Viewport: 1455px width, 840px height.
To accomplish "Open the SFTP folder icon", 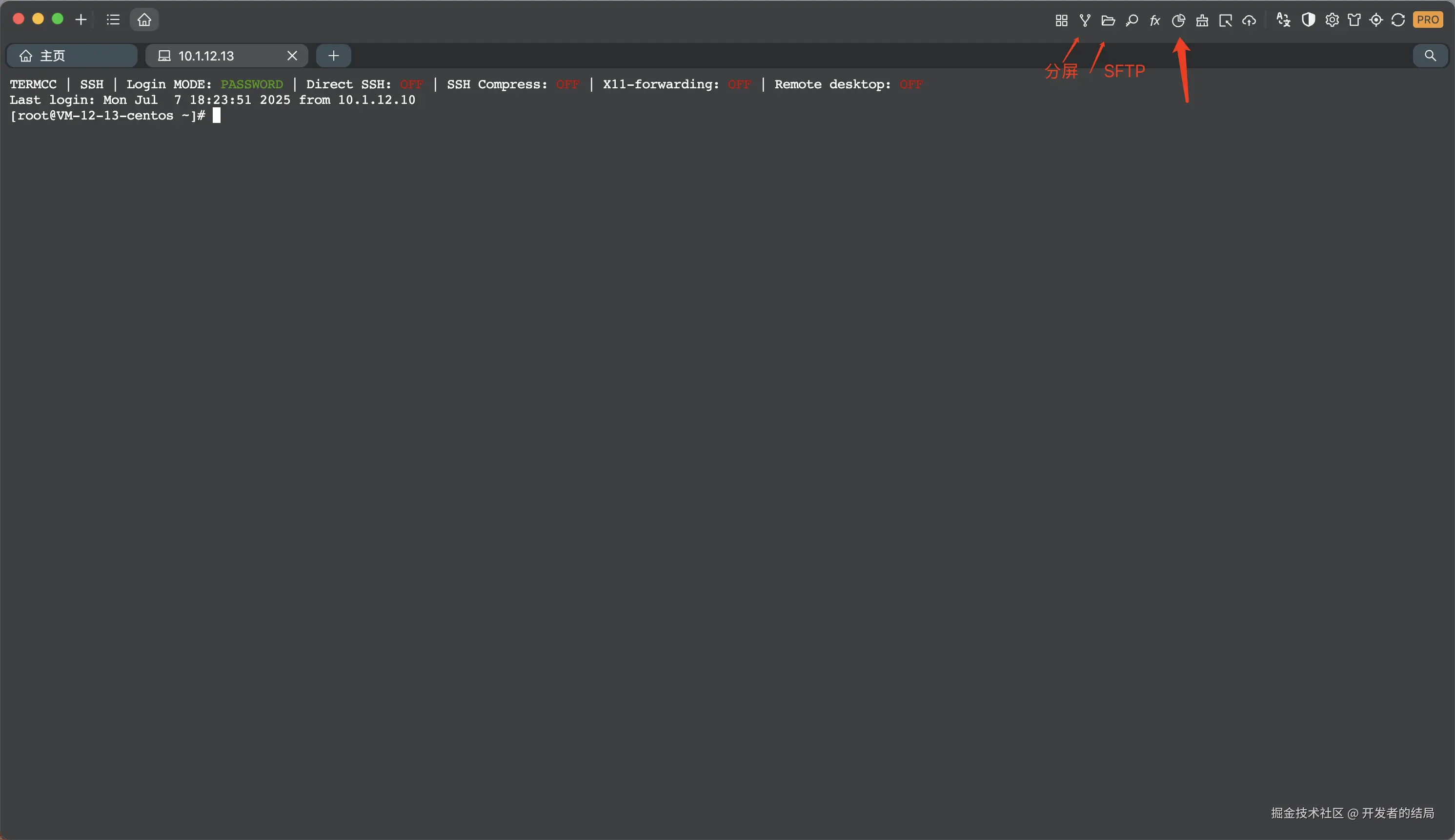I will 1108,21.
